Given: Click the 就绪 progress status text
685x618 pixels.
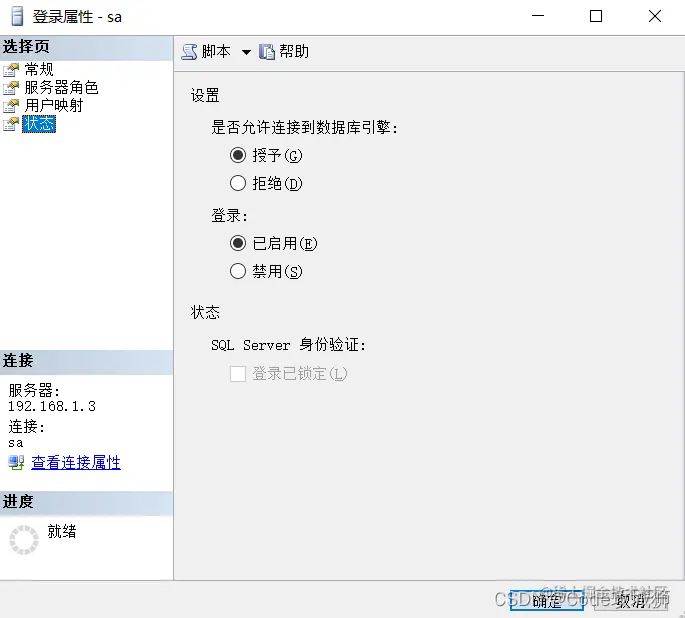Looking at the screenshot, I should (x=62, y=532).
